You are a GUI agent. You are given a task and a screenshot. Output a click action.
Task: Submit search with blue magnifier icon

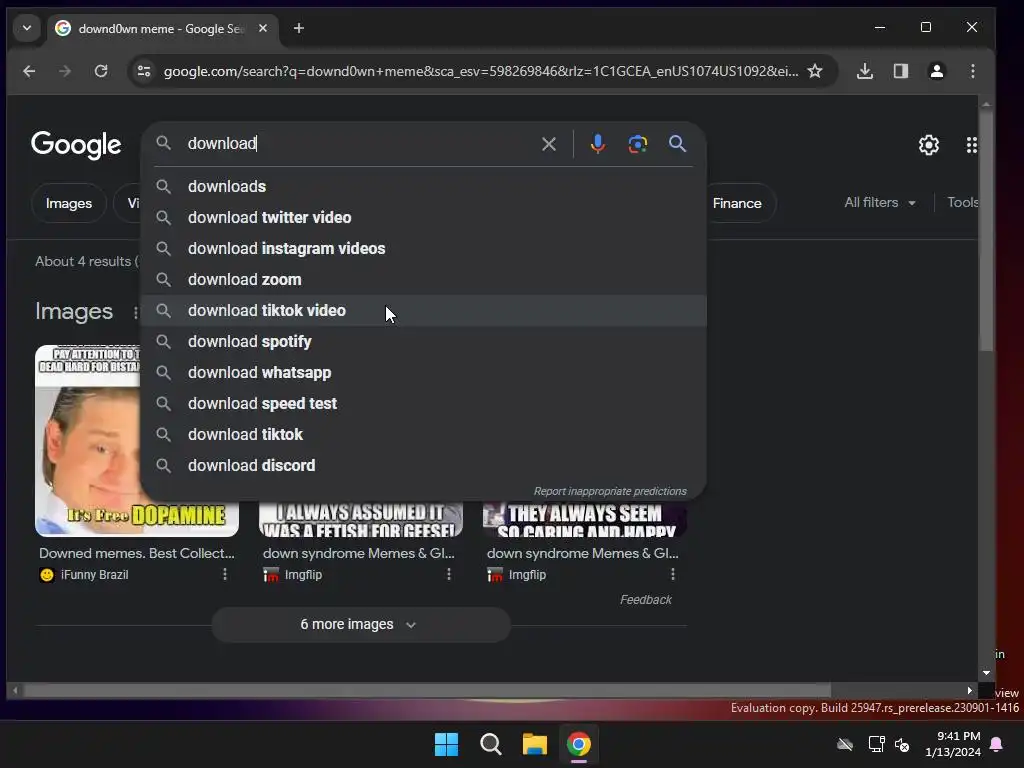pyautogui.click(x=677, y=144)
